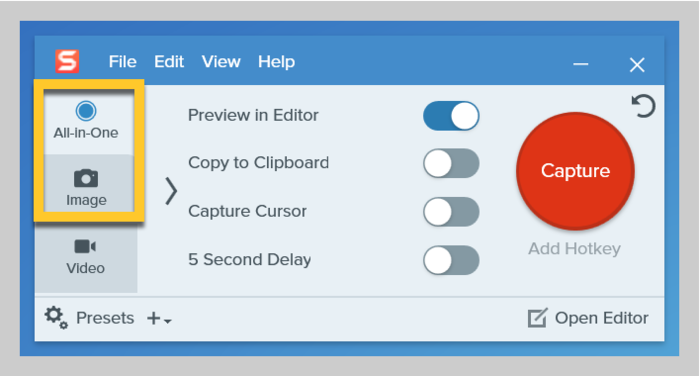Click the plus icon beside Presets
The image size is (700, 376).
point(154,318)
